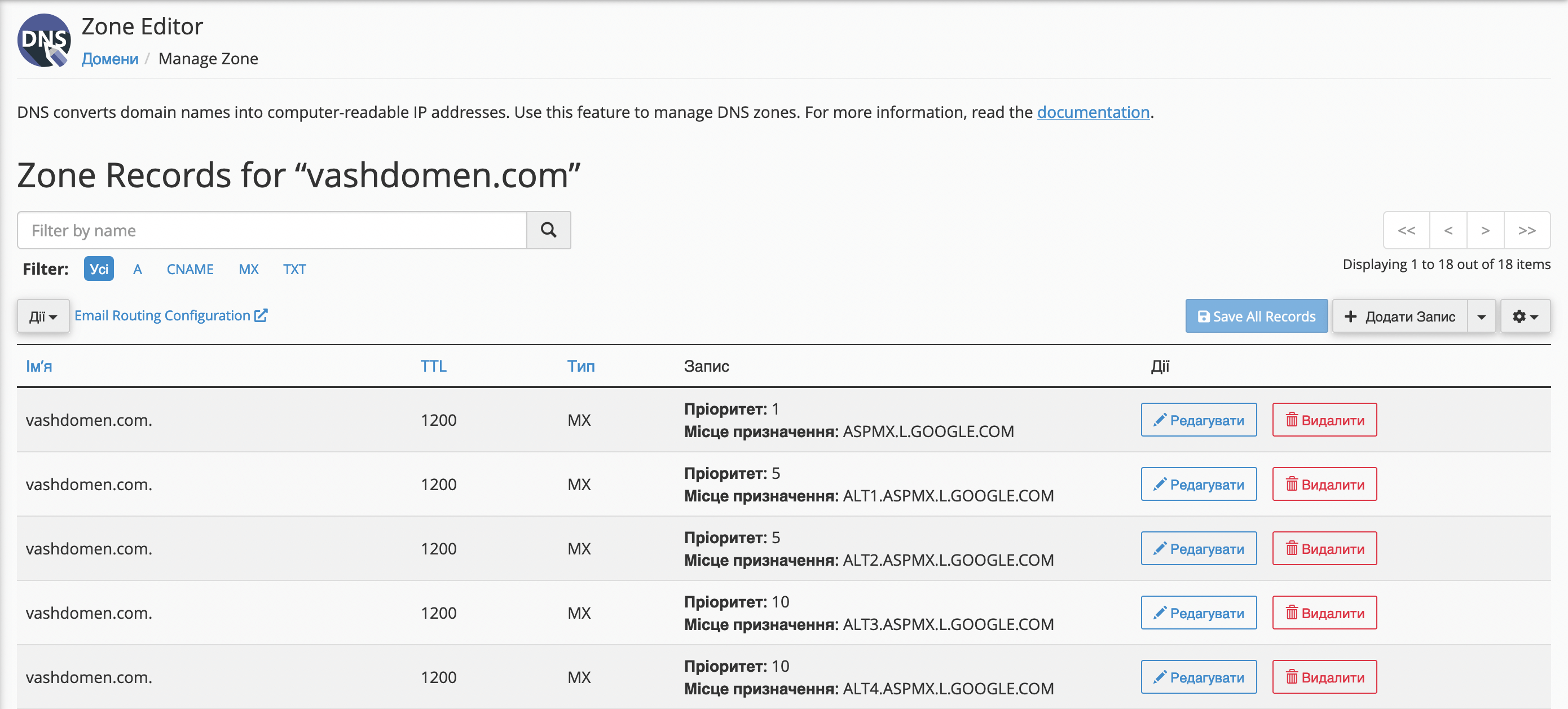Image resolution: width=1568 pixels, height=709 pixels.
Task: Go to next page (>)
Action: [x=1485, y=230]
